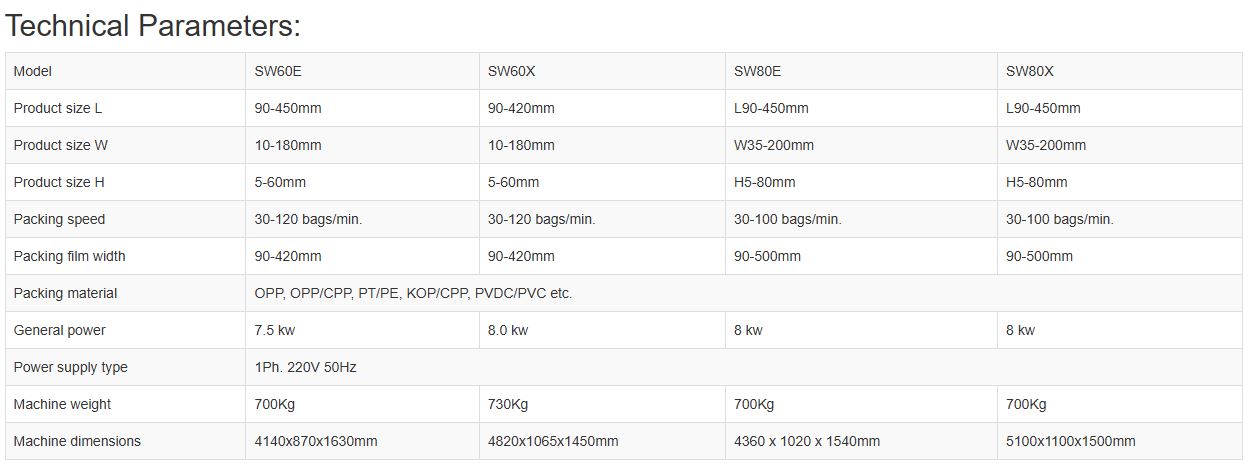Screen dimensions: 1255x475
Task: Click the 7.5 kw general power cell
Action: coord(362,330)
